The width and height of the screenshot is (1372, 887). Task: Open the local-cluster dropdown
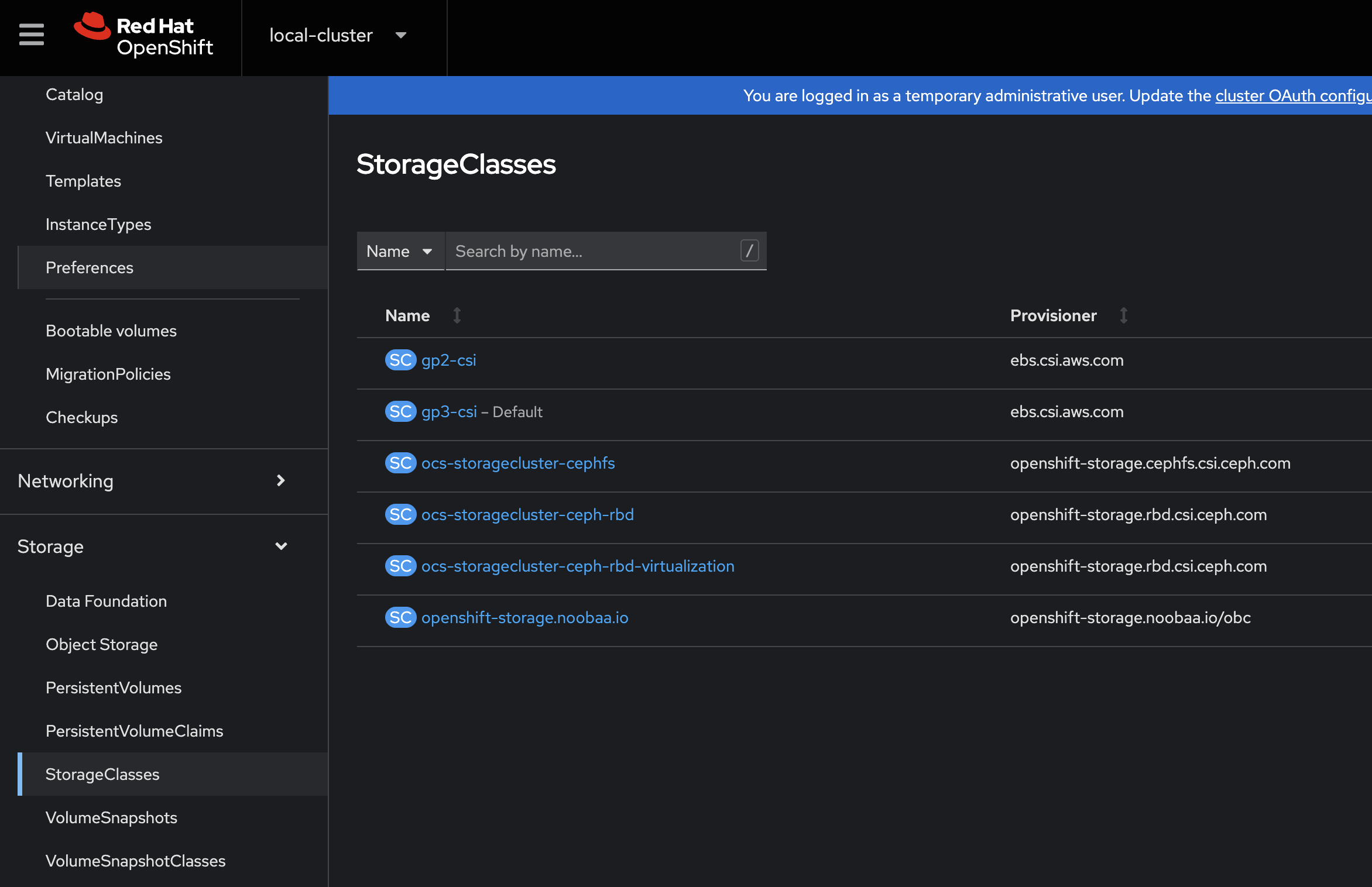tap(337, 35)
